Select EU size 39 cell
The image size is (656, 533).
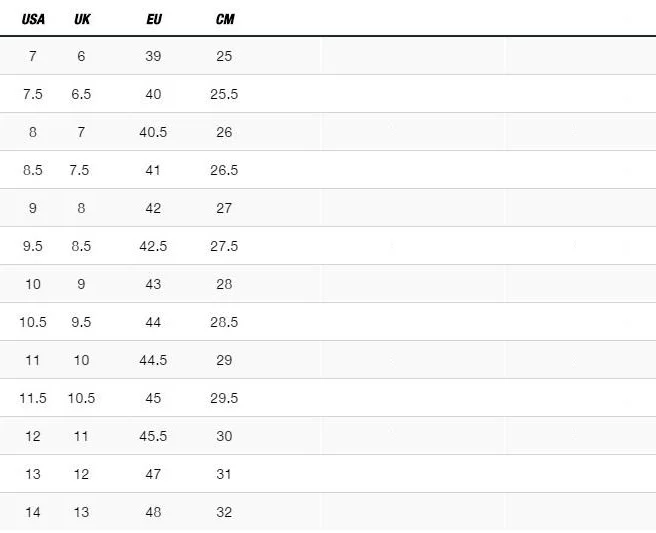coord(153,56)
